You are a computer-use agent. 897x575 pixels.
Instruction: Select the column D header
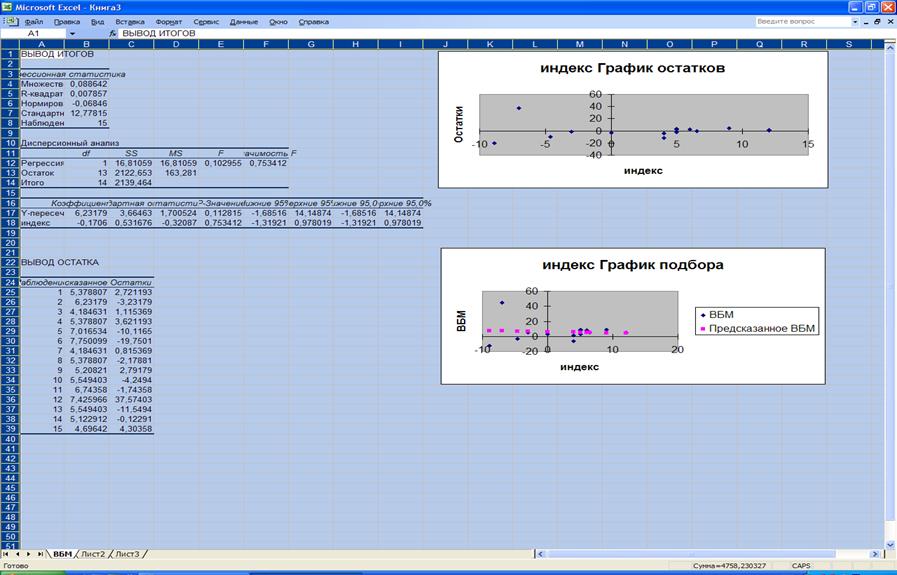174,44
